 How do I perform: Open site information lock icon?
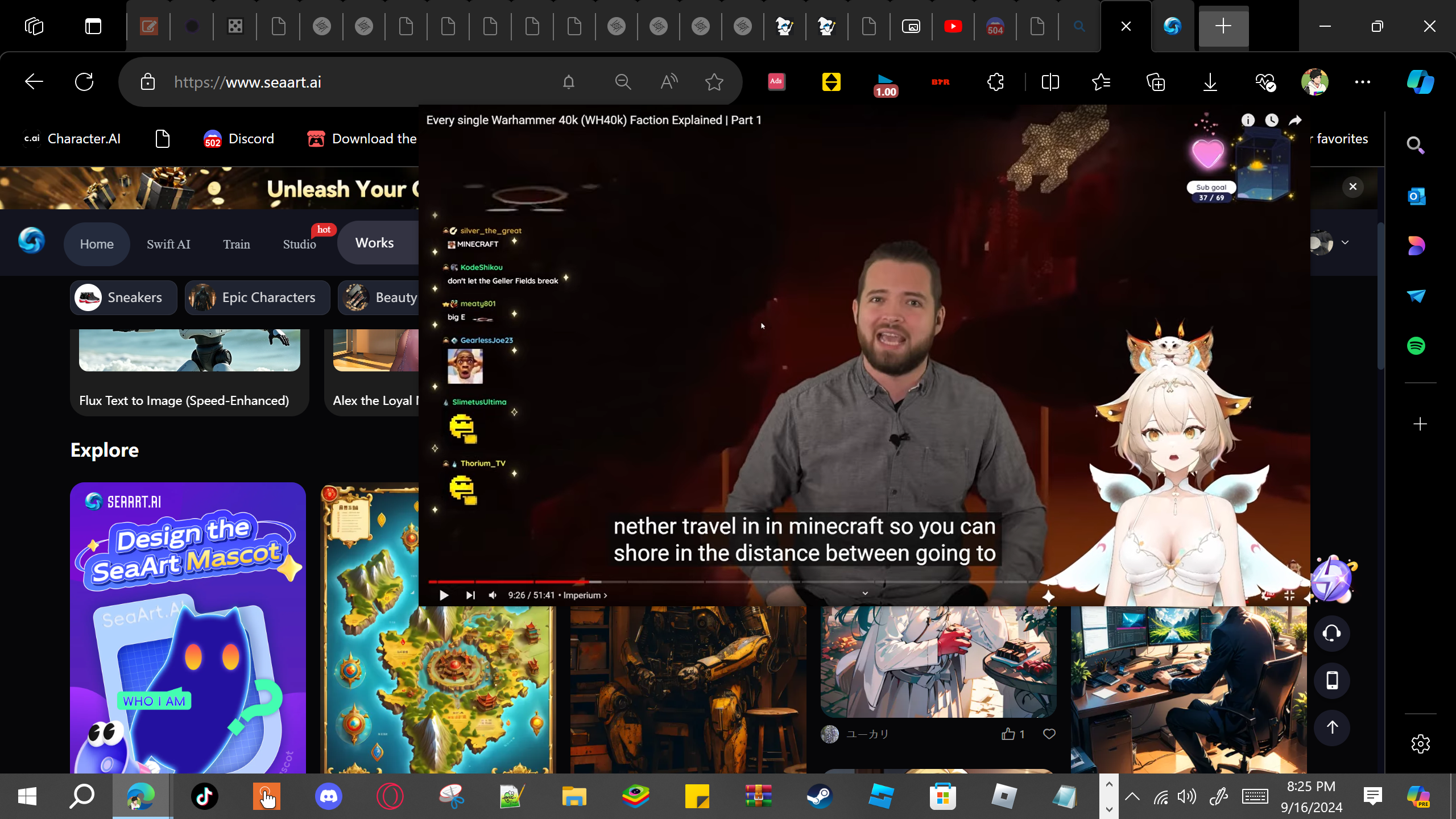pos(148,82)
